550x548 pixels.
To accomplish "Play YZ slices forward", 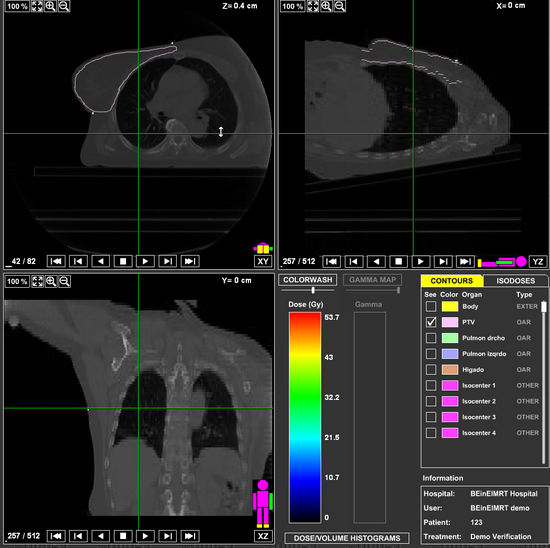I will pyautogui.click(x=421, y=261).
